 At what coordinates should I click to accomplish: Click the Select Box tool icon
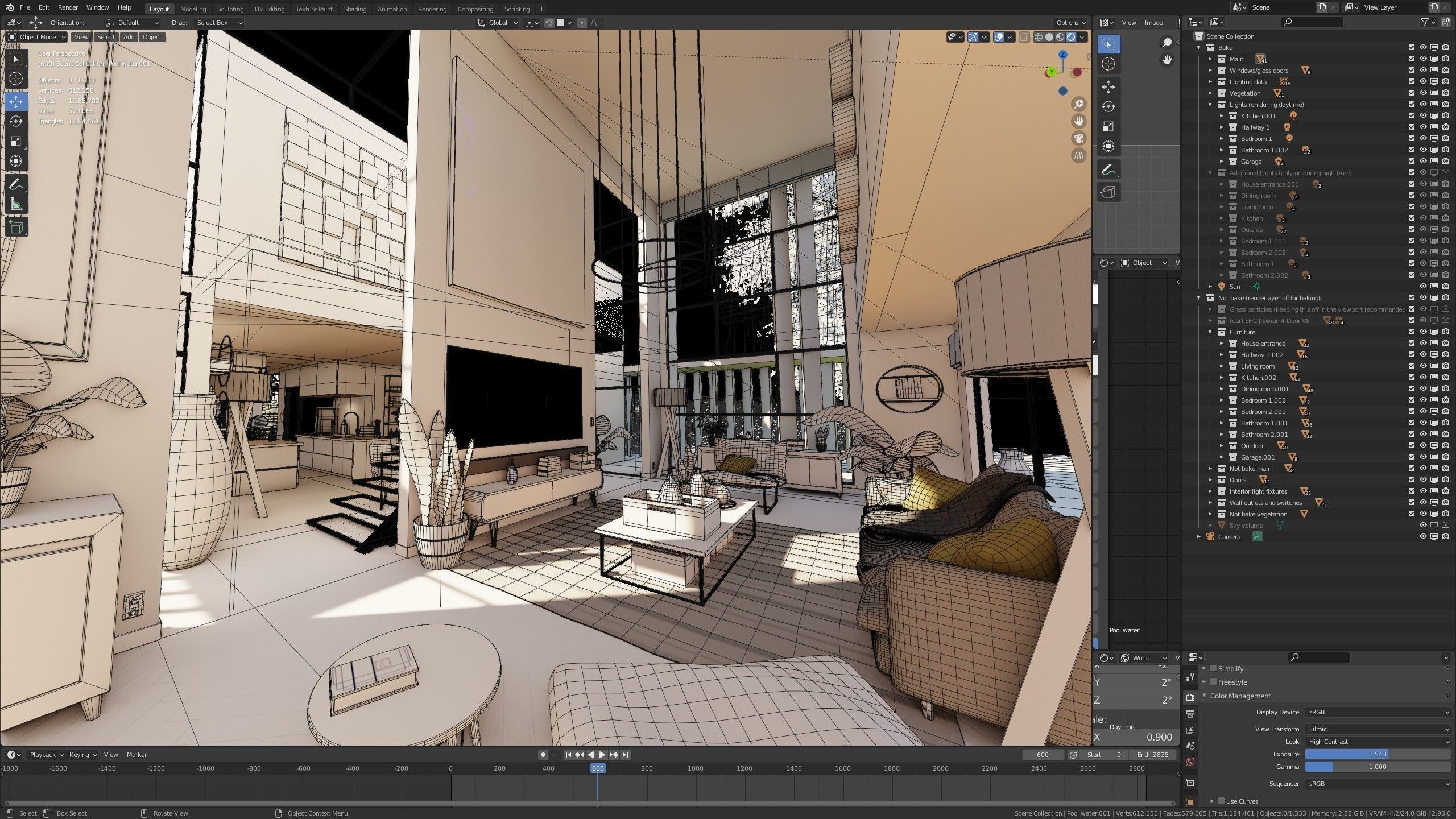click(x=16, y=59)
